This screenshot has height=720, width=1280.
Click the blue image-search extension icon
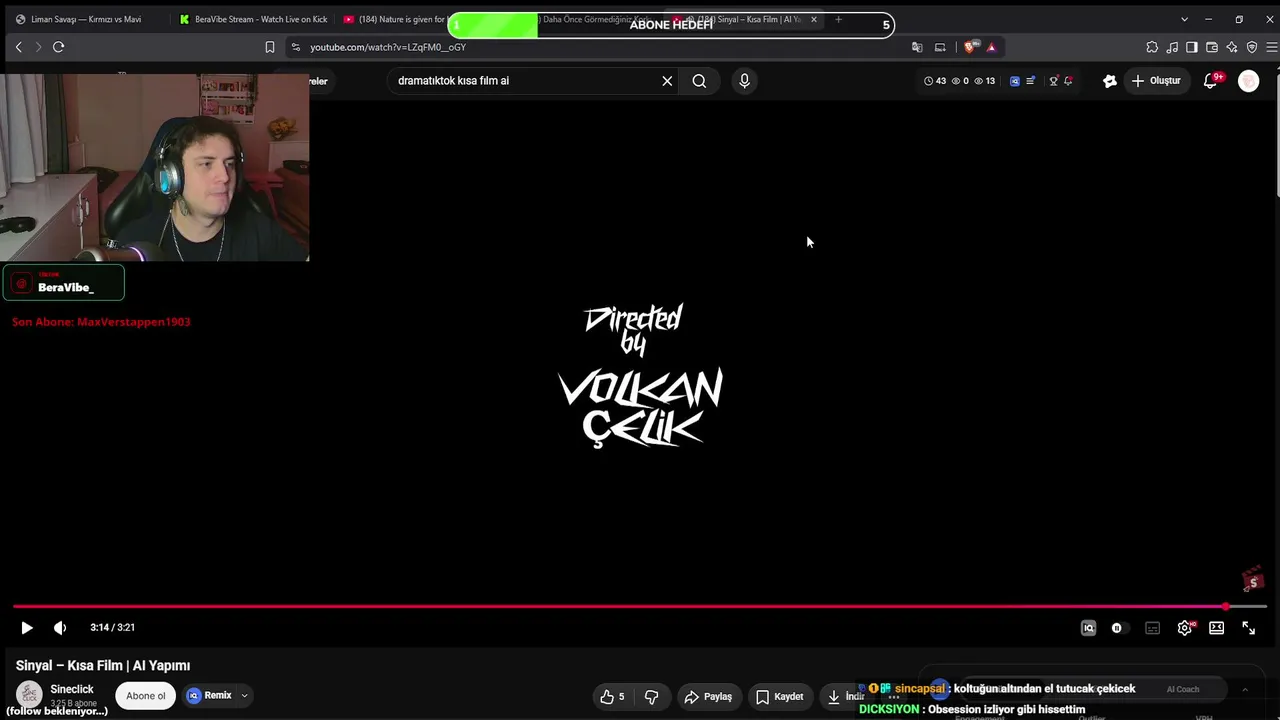1015,81
